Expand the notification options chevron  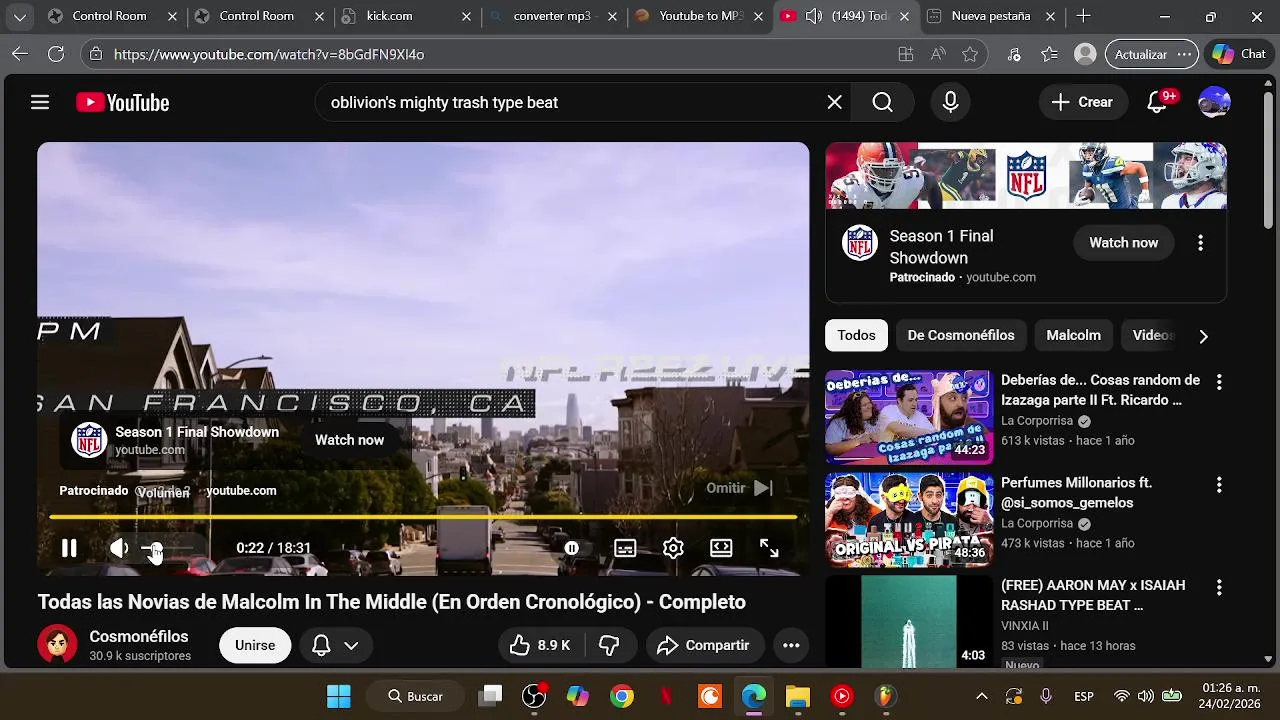pos(351,646)
